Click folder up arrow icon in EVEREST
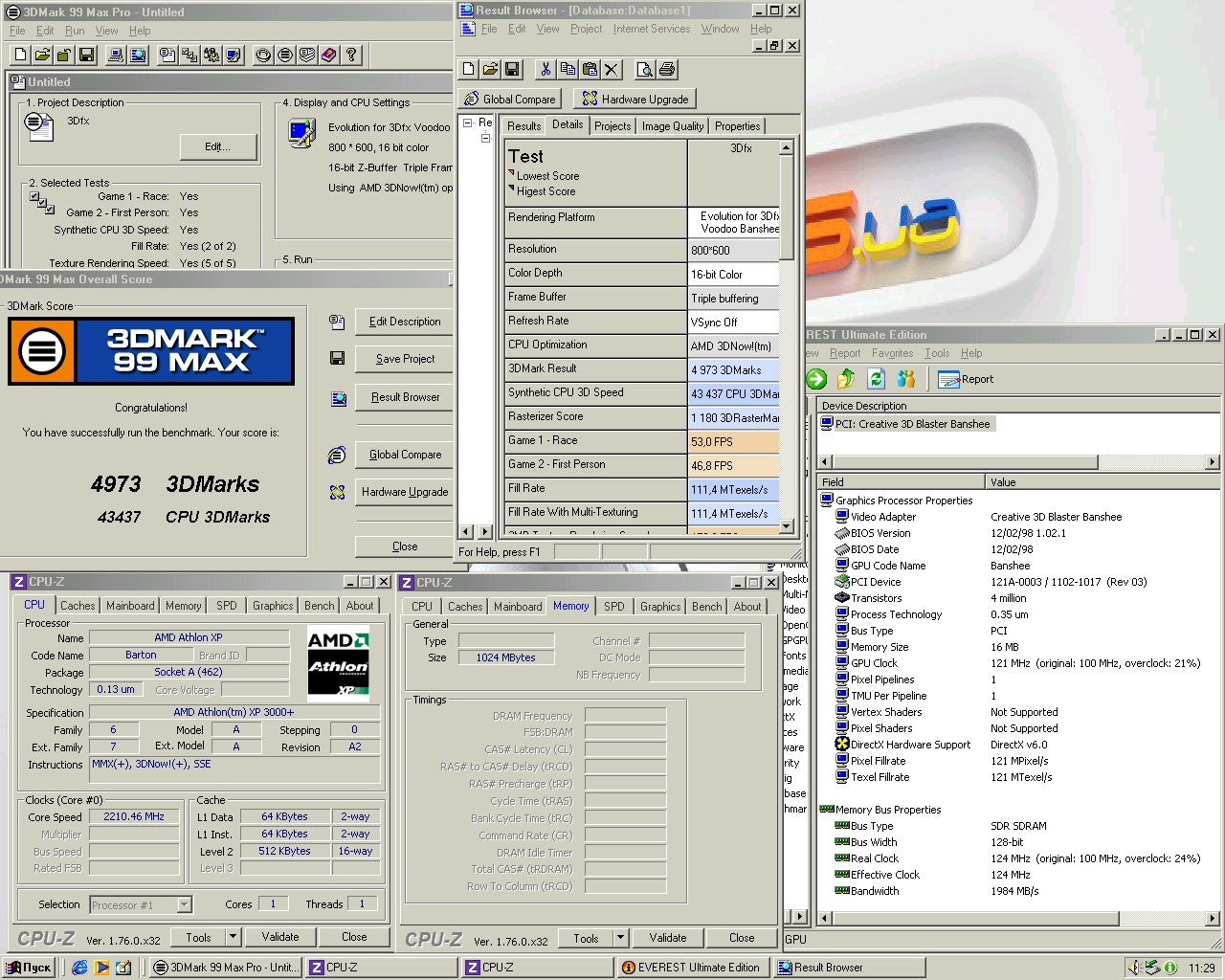1225x980 pixels. tap(846, 379)
